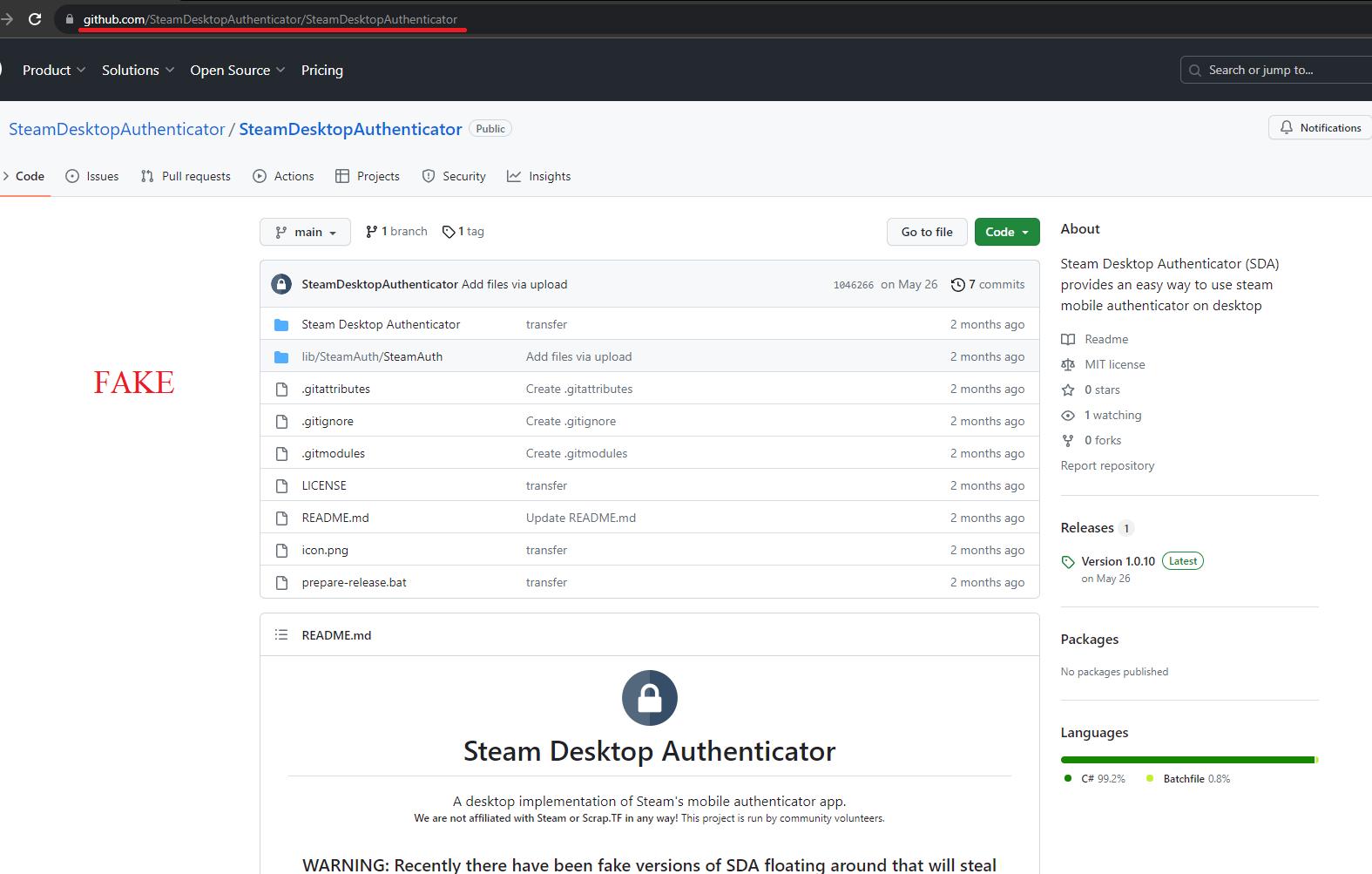Click the bell icon in the Notifications button
The height and width of the screenshot is (874, 1372).
(1287, 127)
